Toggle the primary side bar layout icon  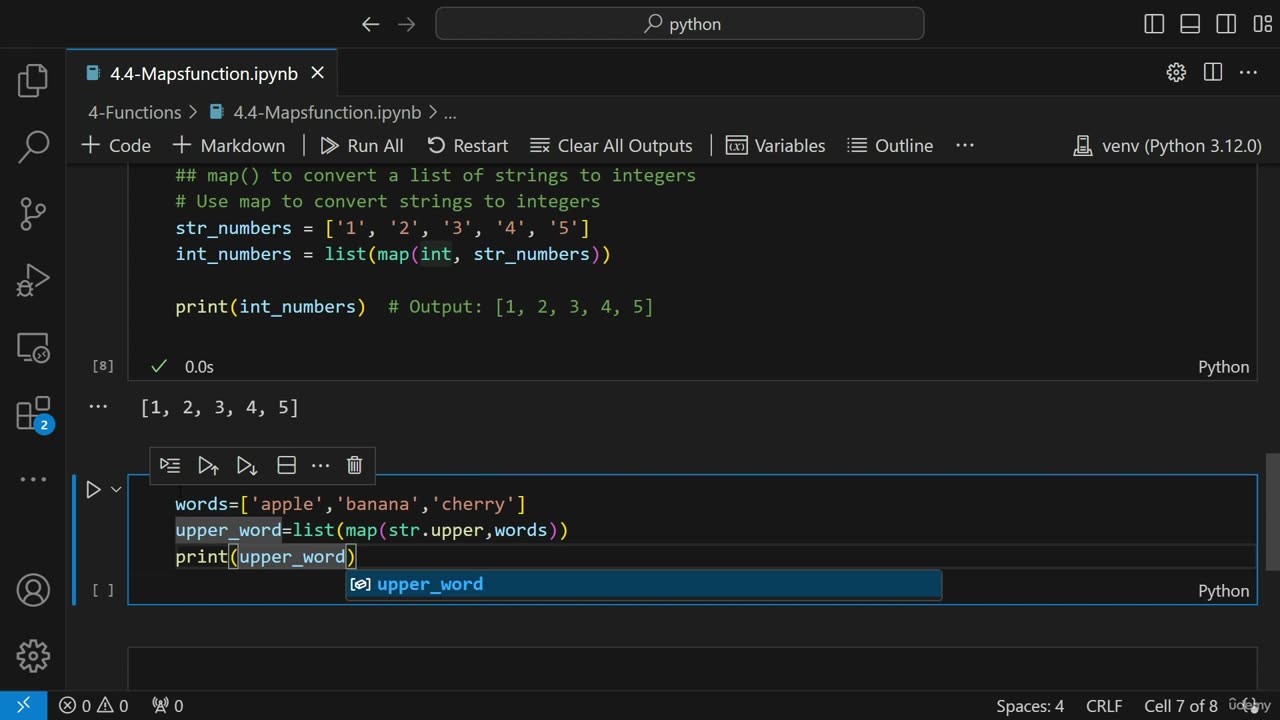coord(1154,24)
